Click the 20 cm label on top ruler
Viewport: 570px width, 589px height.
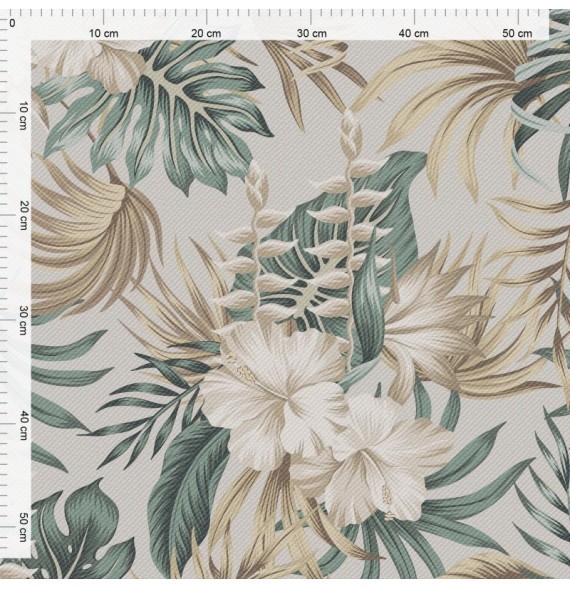click(x=206, y=33)
